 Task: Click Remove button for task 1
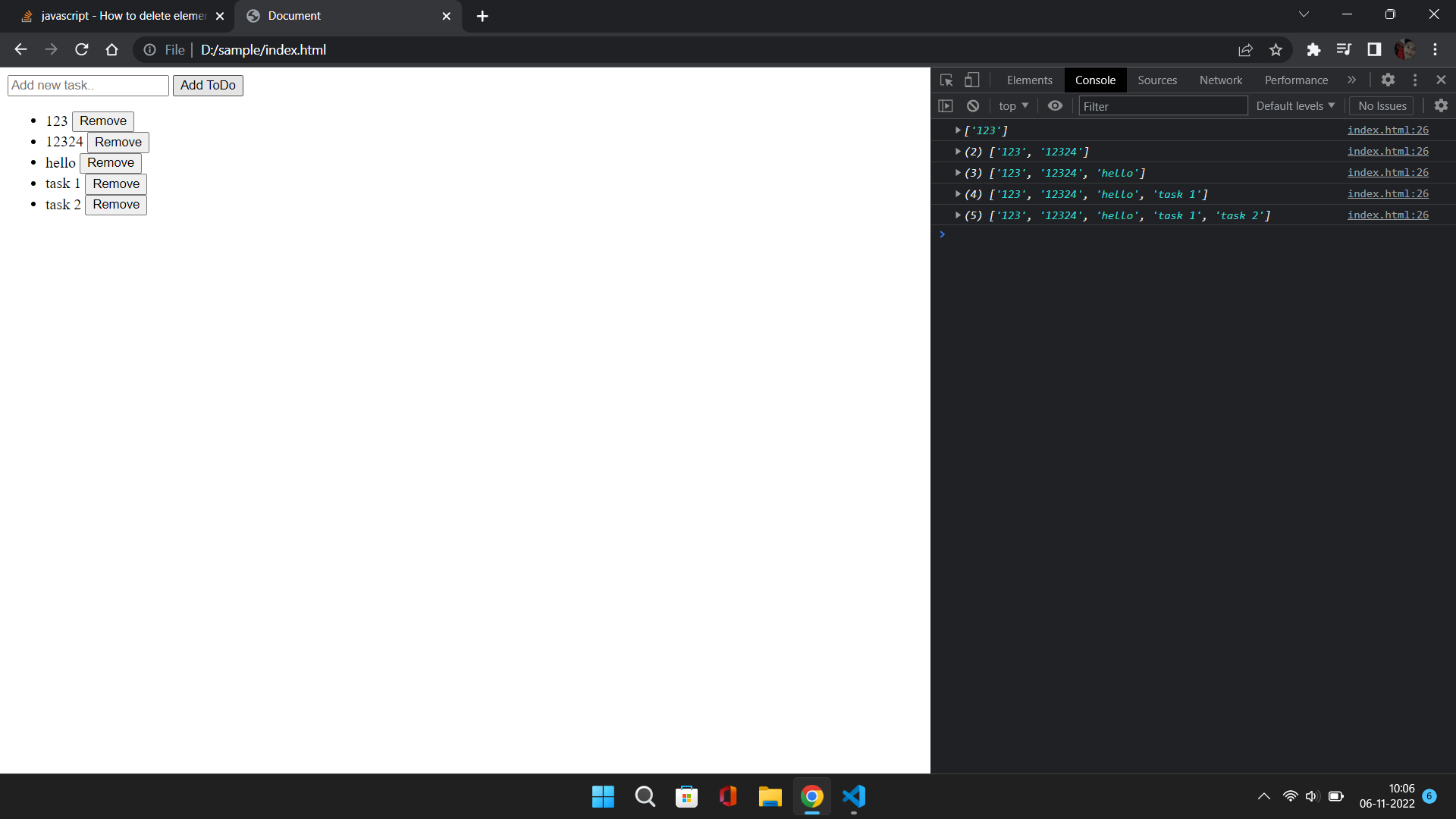point(115,183)
